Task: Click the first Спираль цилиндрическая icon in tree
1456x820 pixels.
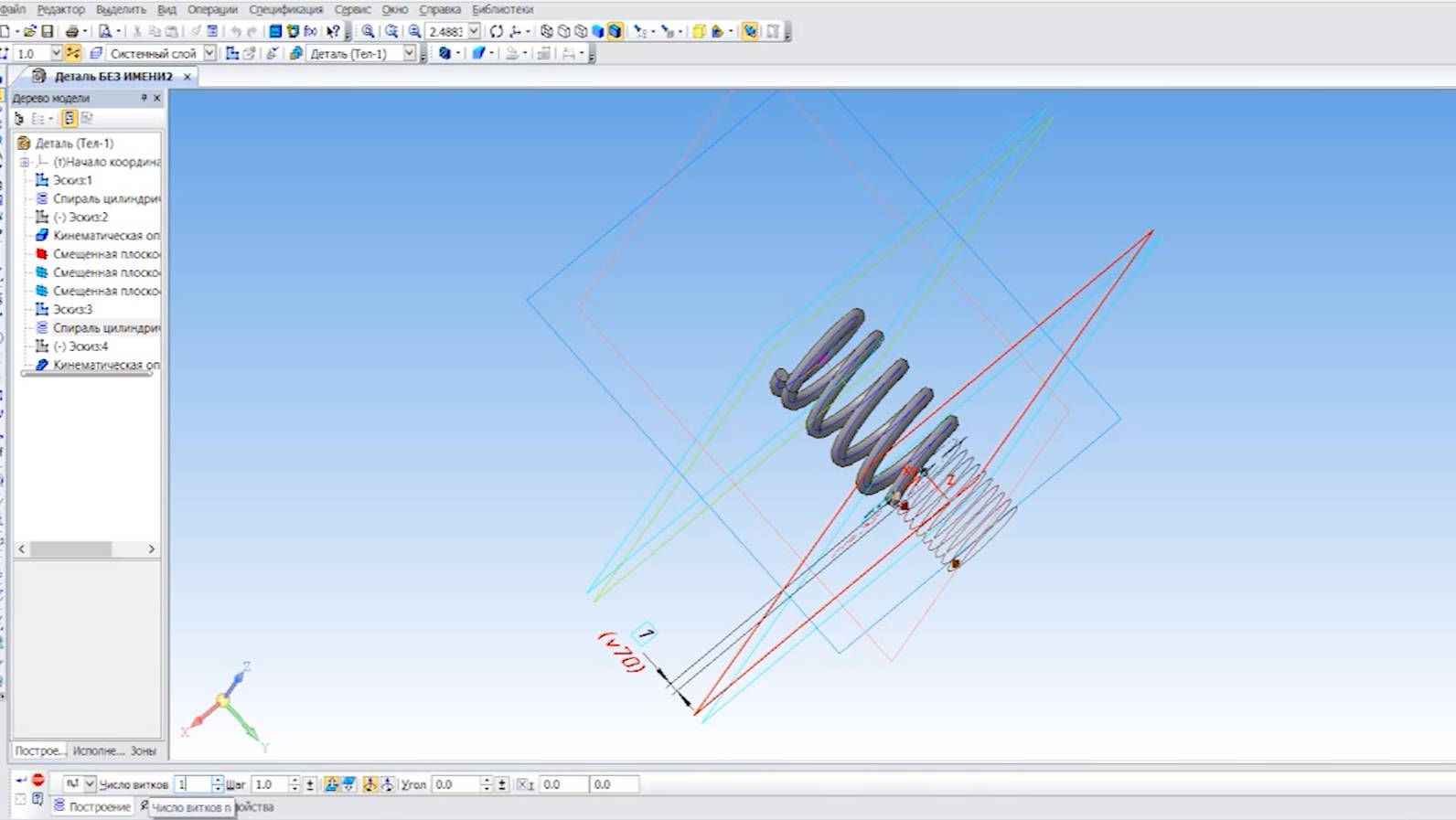Action: click(42, 198)
